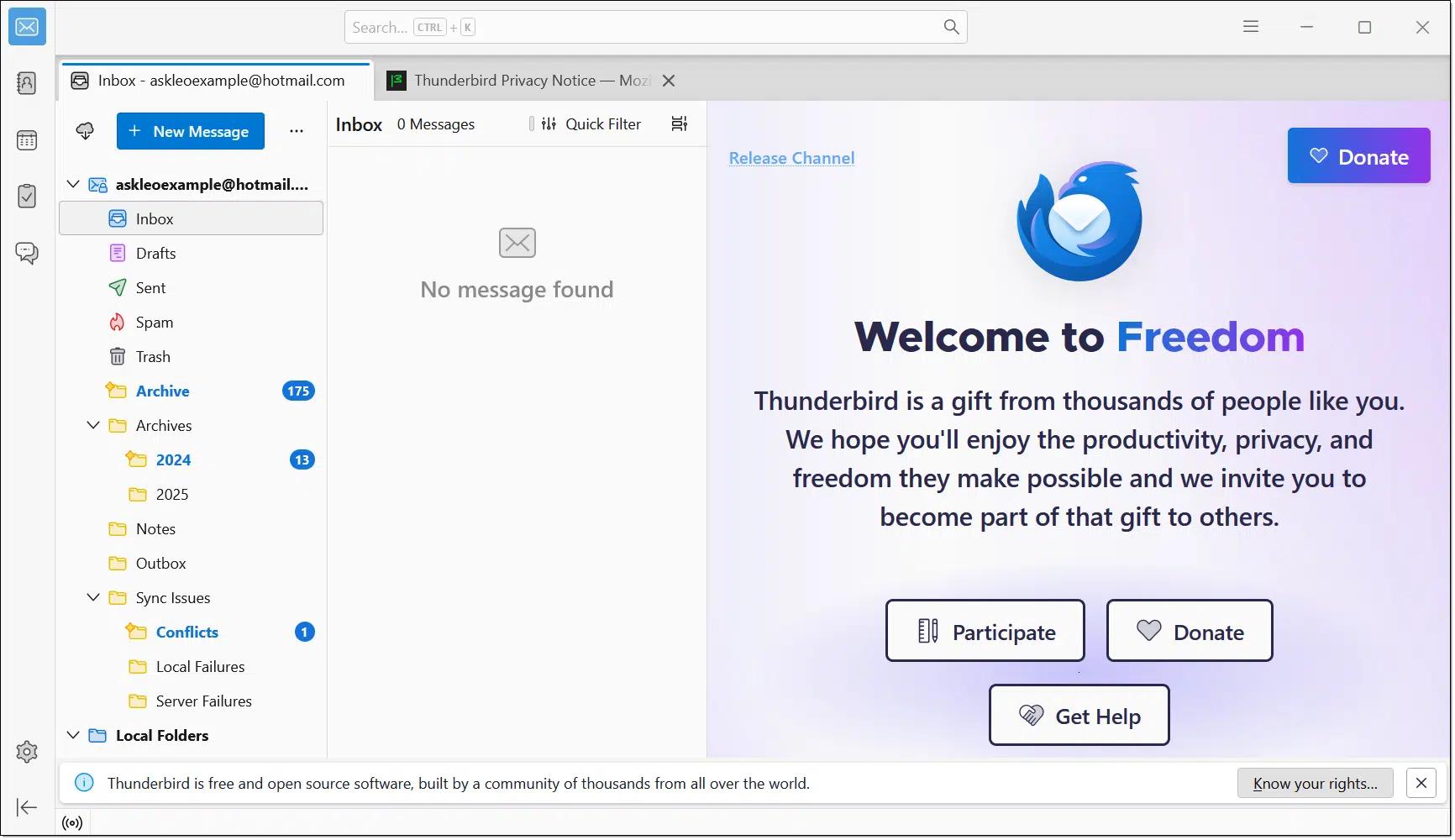Switch to the Inbox tab

[x=216, y=81]
